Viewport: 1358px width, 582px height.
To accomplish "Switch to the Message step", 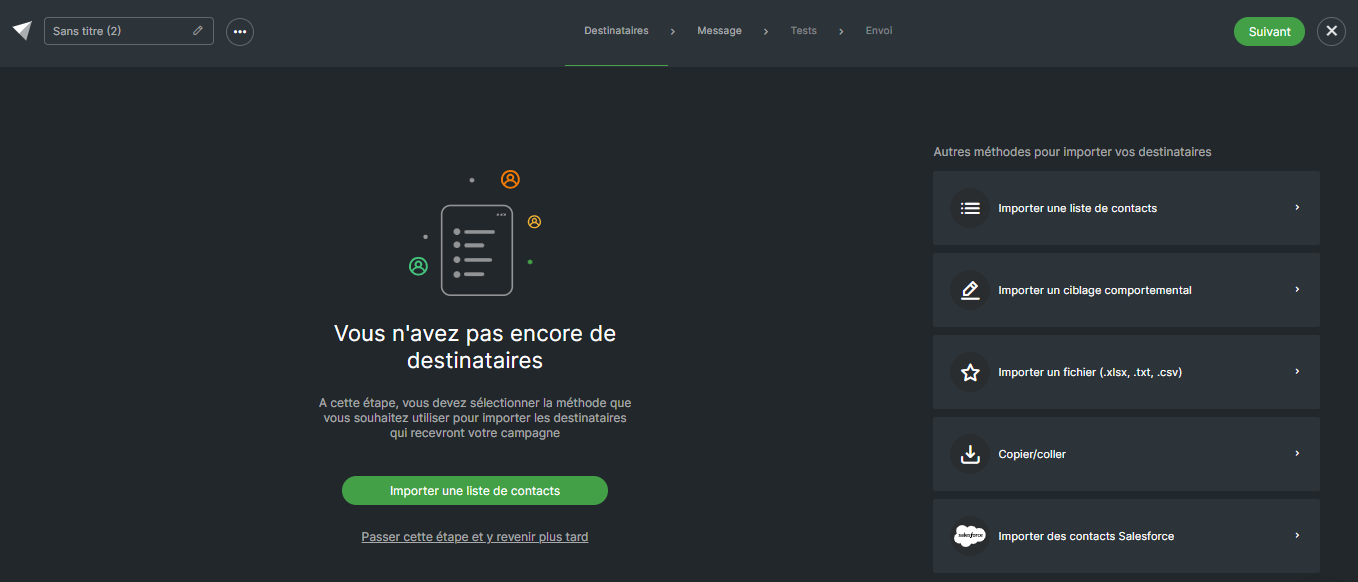I will point(719,30).
